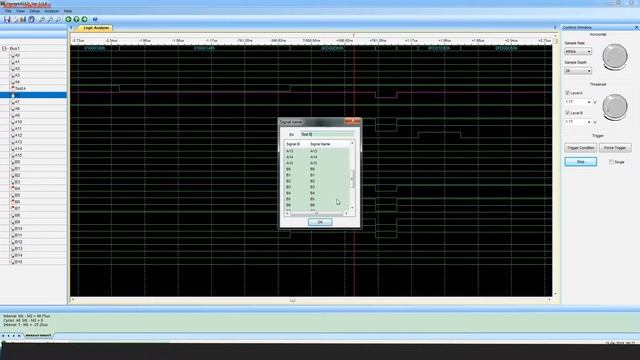Select signal ID B0 in the dialog list

coord(289,169)
